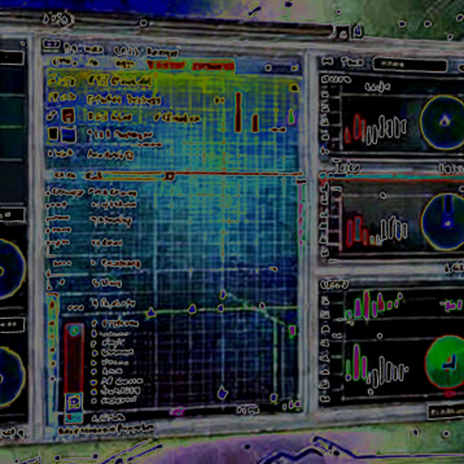Toggle the last empty radio button in the dark list
Image resolution: width=464 pixels, height=464 pixels.
coord(94,401)
